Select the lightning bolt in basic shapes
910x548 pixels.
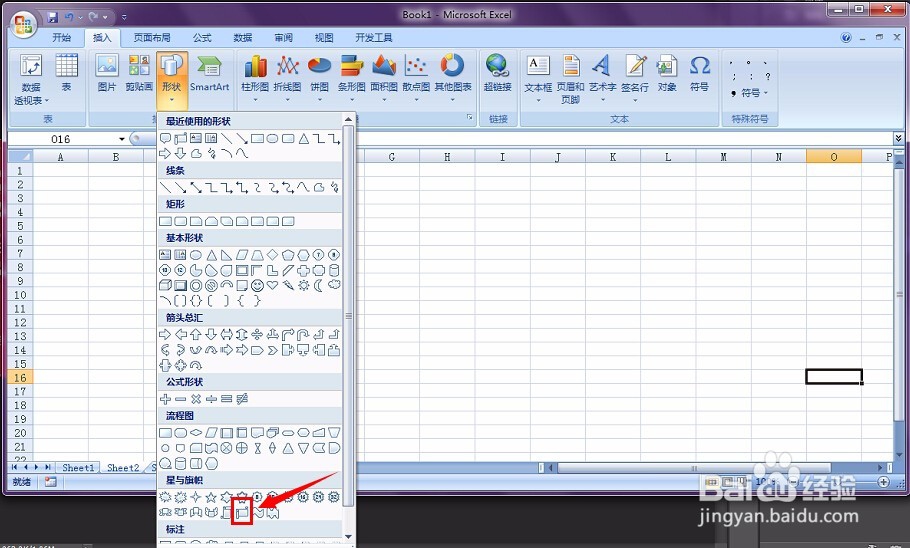[x=288, y=285]
